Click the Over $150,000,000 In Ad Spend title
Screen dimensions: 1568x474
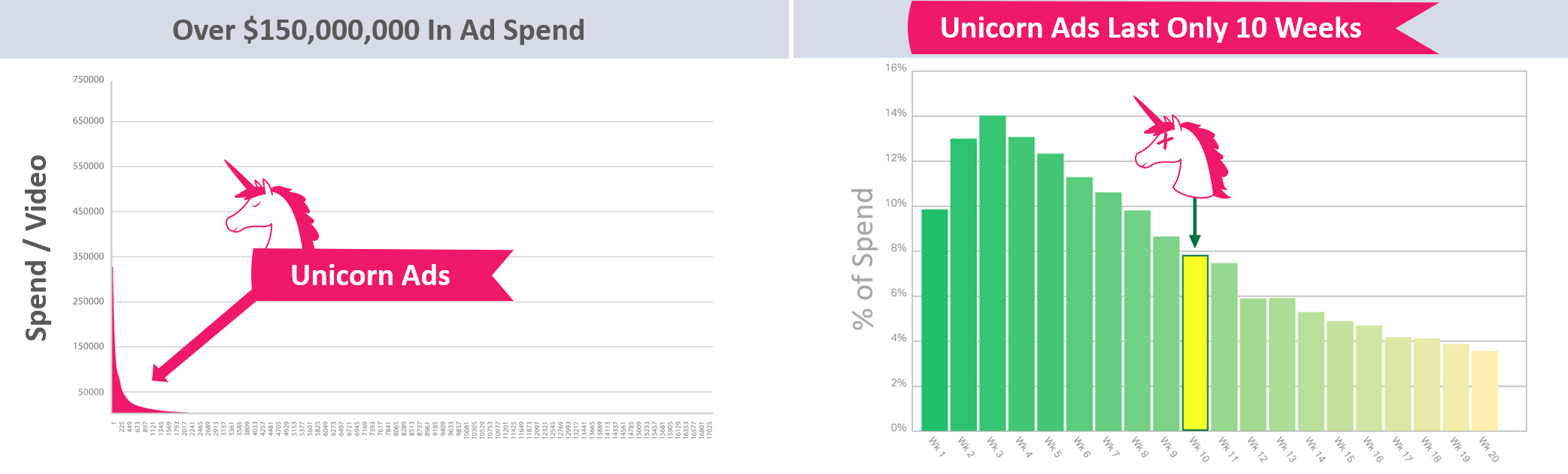[x=378, y=30]
